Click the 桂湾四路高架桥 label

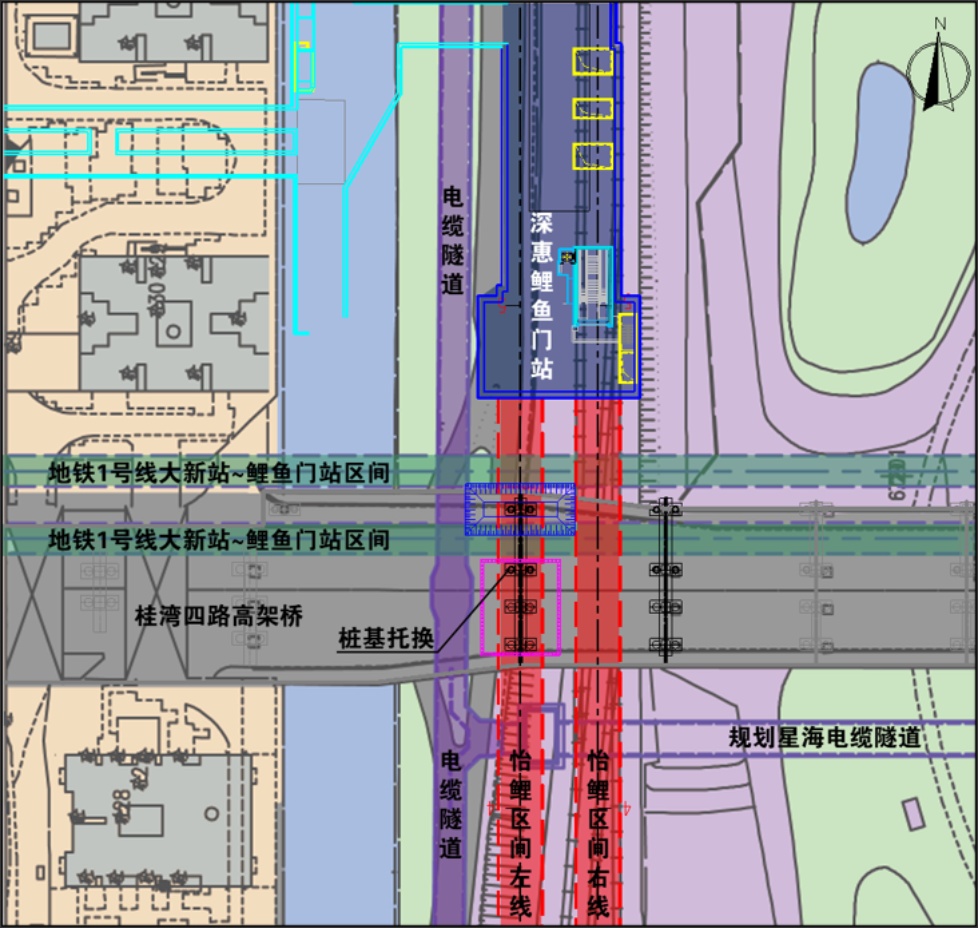pyautogui.click(x=219, y=616)
